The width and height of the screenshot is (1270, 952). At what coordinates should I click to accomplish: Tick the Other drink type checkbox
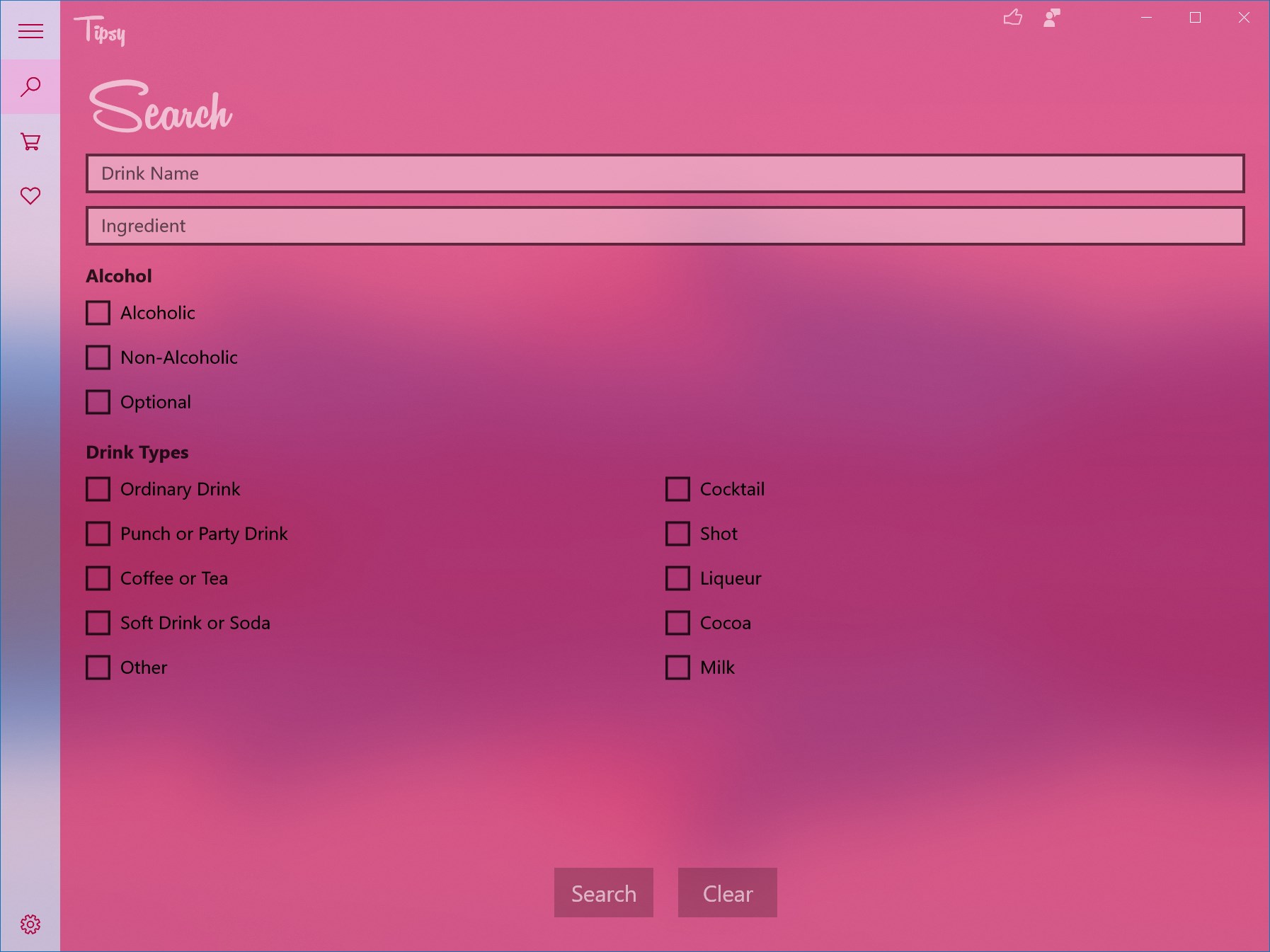point(98,667)
